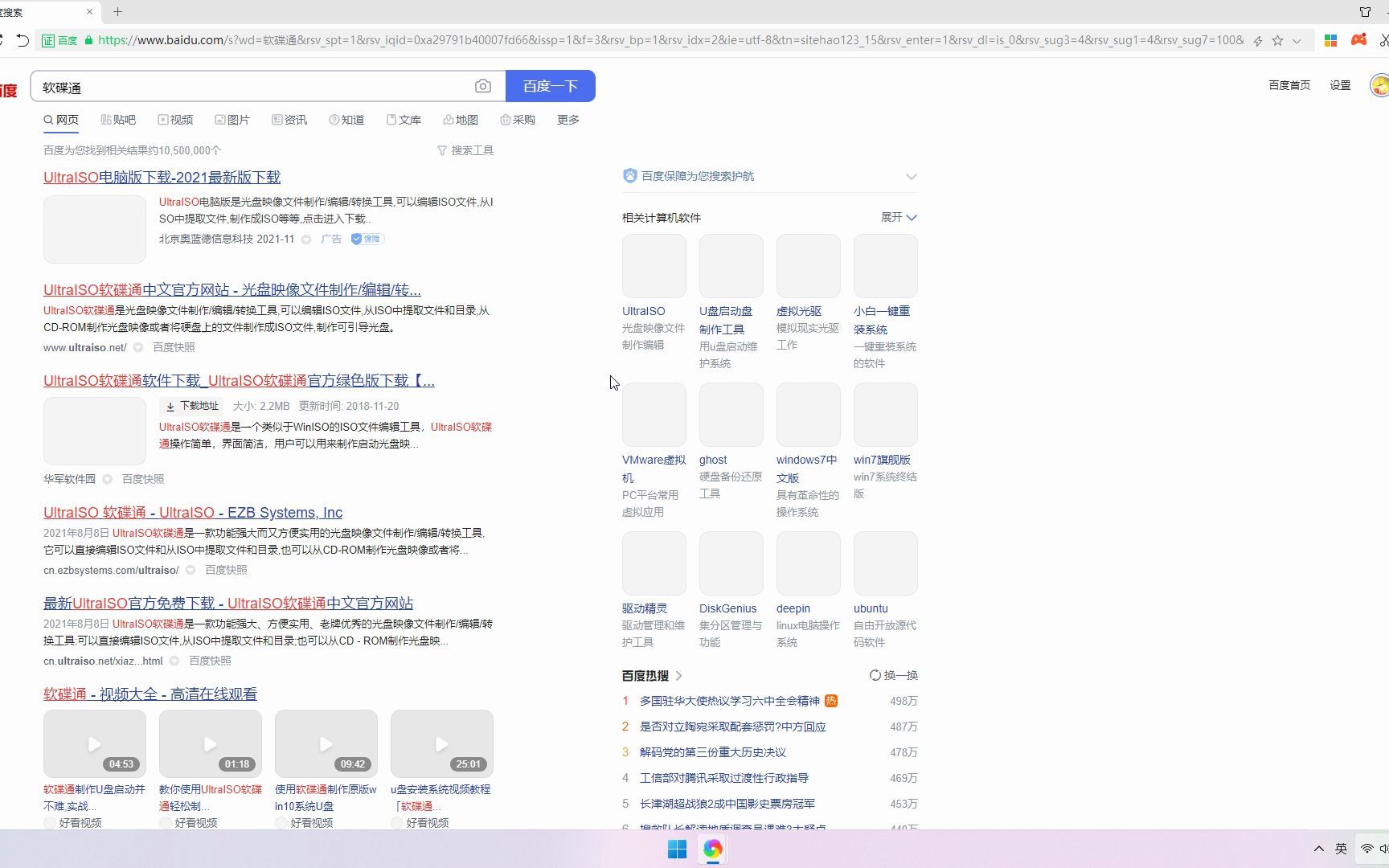
Task: Click the 百度热搜 heading arrow
Action: tap(679, 676)
